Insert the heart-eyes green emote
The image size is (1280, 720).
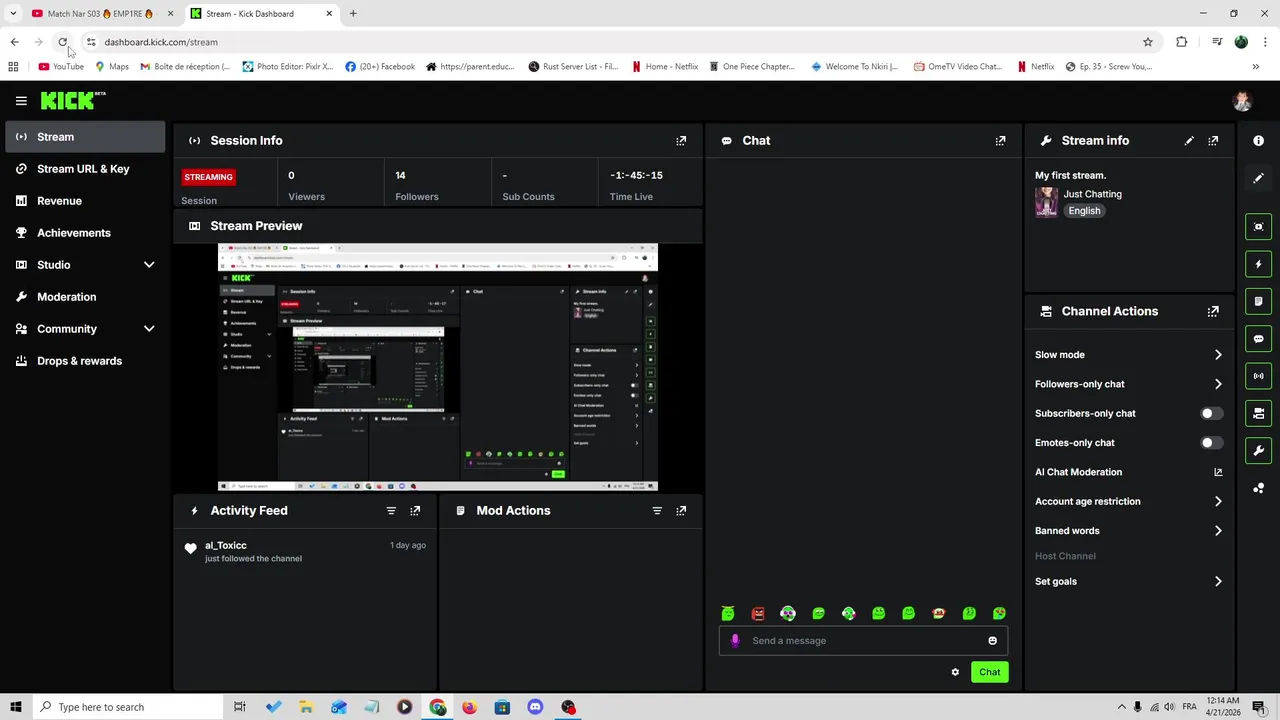(999, 613)
